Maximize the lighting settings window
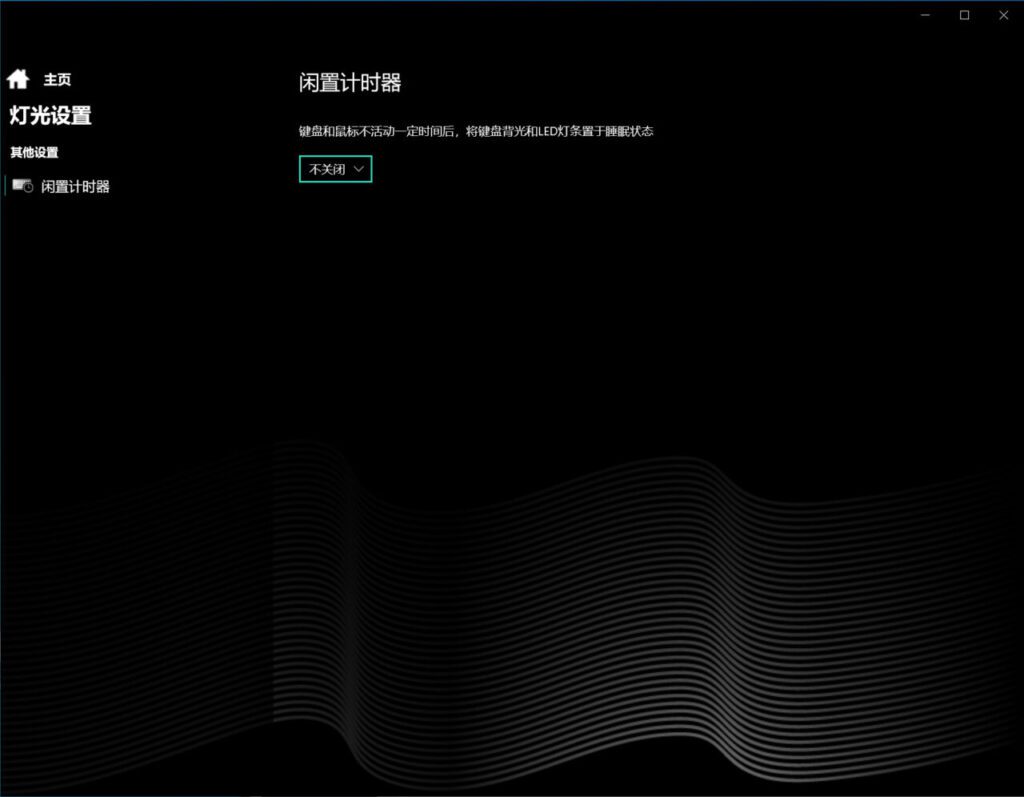 tap(964, 15)
